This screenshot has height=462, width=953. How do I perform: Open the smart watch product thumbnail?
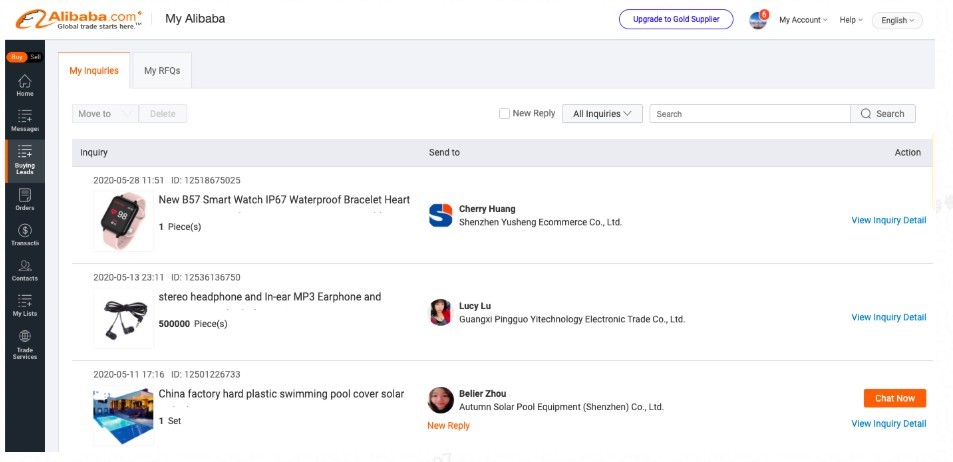(x=123, y=221)
